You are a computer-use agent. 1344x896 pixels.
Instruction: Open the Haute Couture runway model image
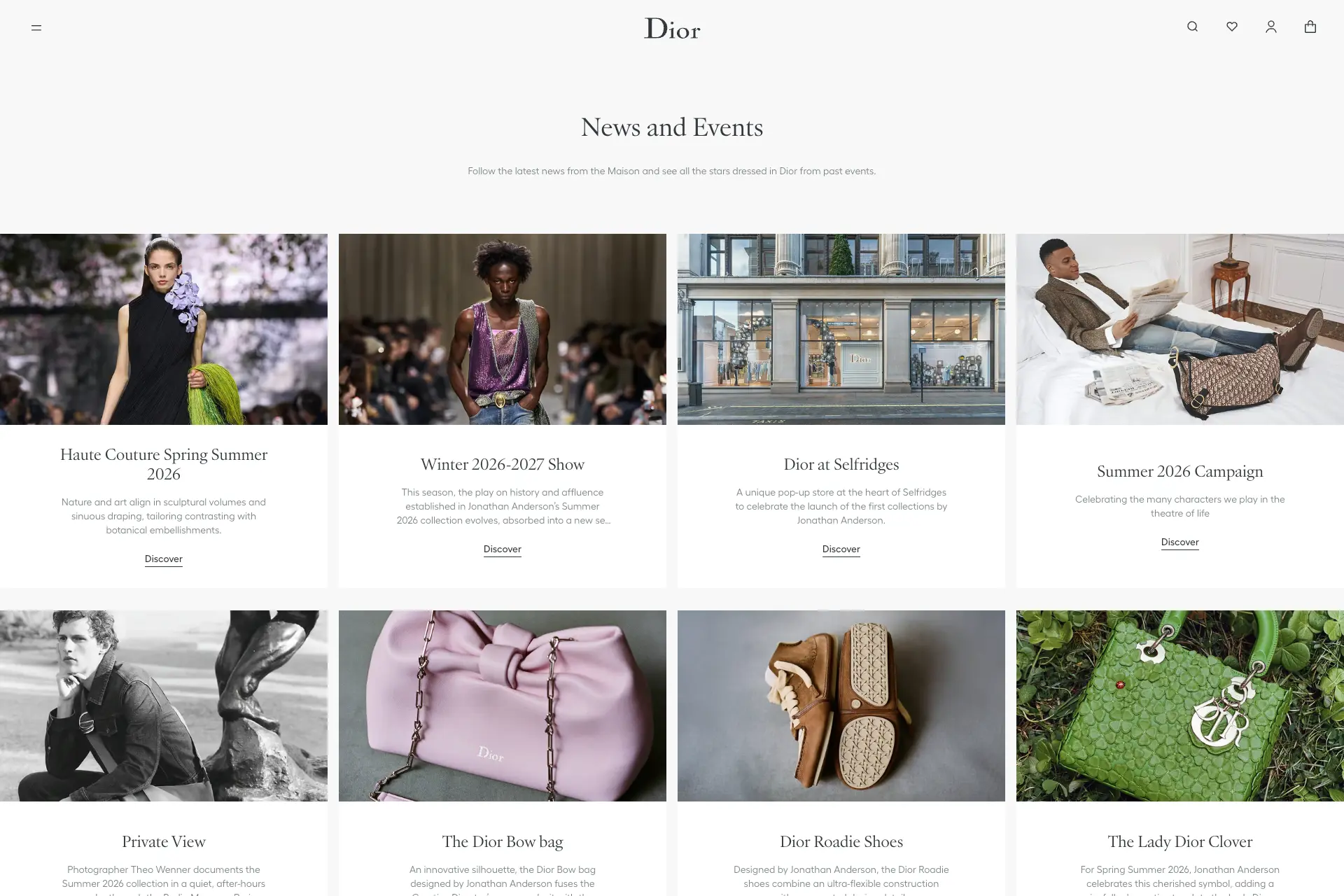click(164, 329)
